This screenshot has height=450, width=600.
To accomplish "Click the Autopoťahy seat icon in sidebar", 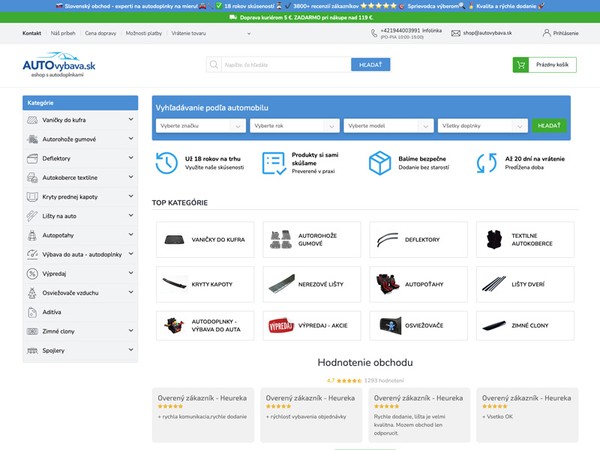I will 33,235.
